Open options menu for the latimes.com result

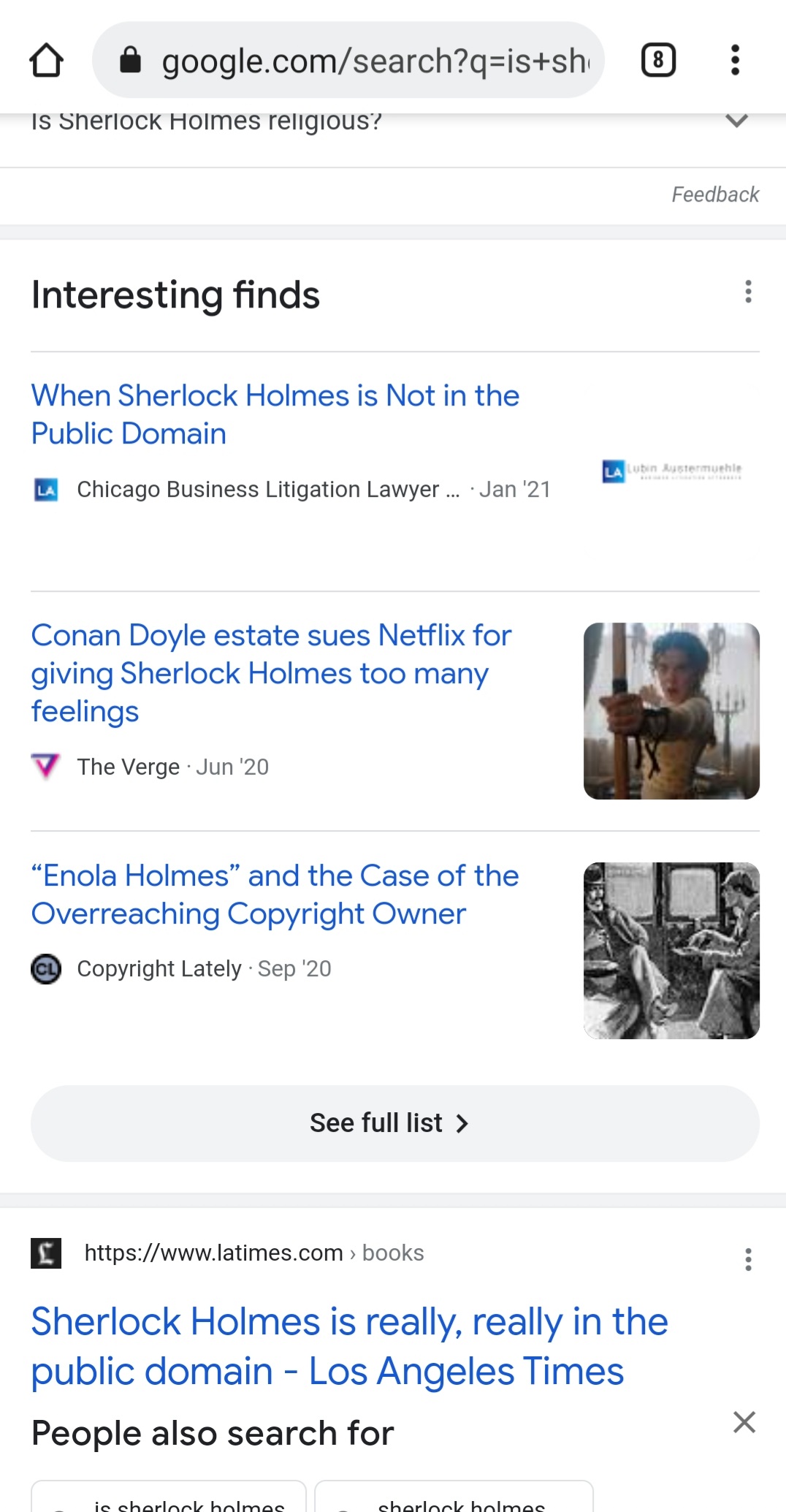click(748, 1259)
